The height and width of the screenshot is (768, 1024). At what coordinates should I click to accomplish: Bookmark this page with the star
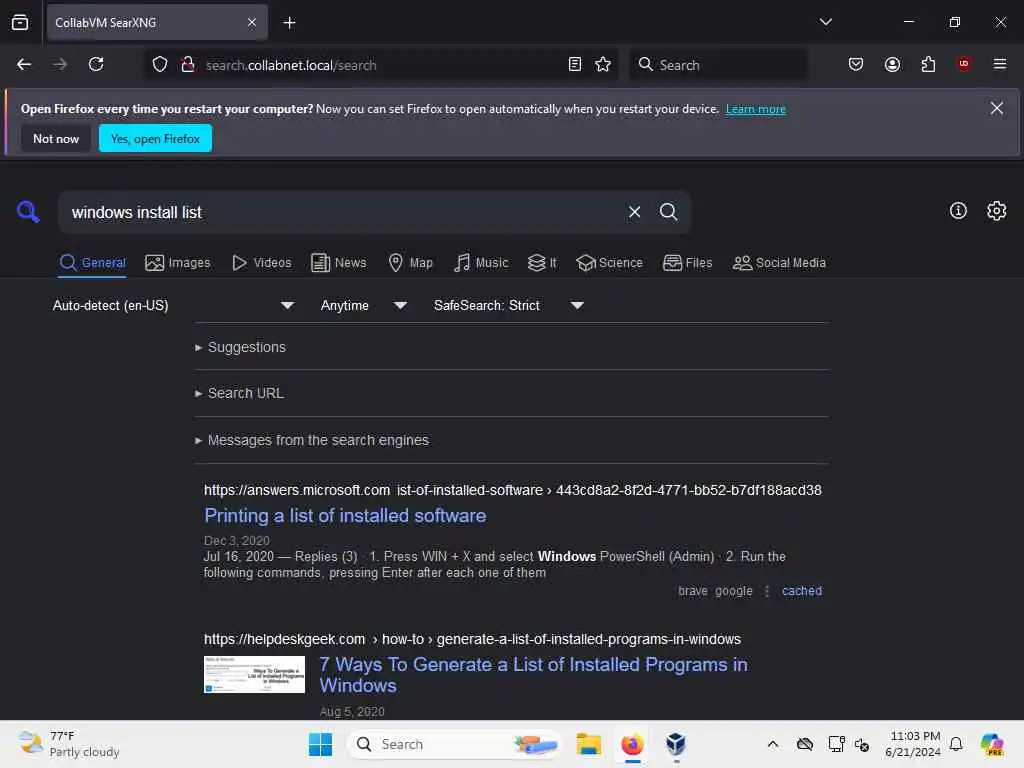(603, 64)
